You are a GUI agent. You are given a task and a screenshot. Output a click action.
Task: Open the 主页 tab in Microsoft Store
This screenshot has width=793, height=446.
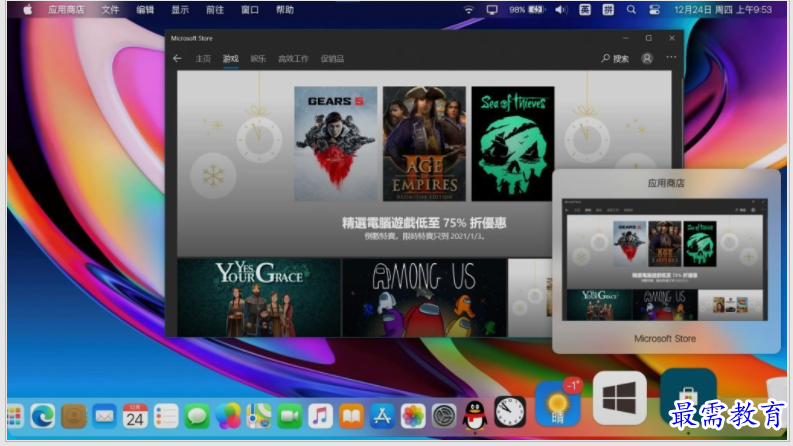click(x=203, y=59)
